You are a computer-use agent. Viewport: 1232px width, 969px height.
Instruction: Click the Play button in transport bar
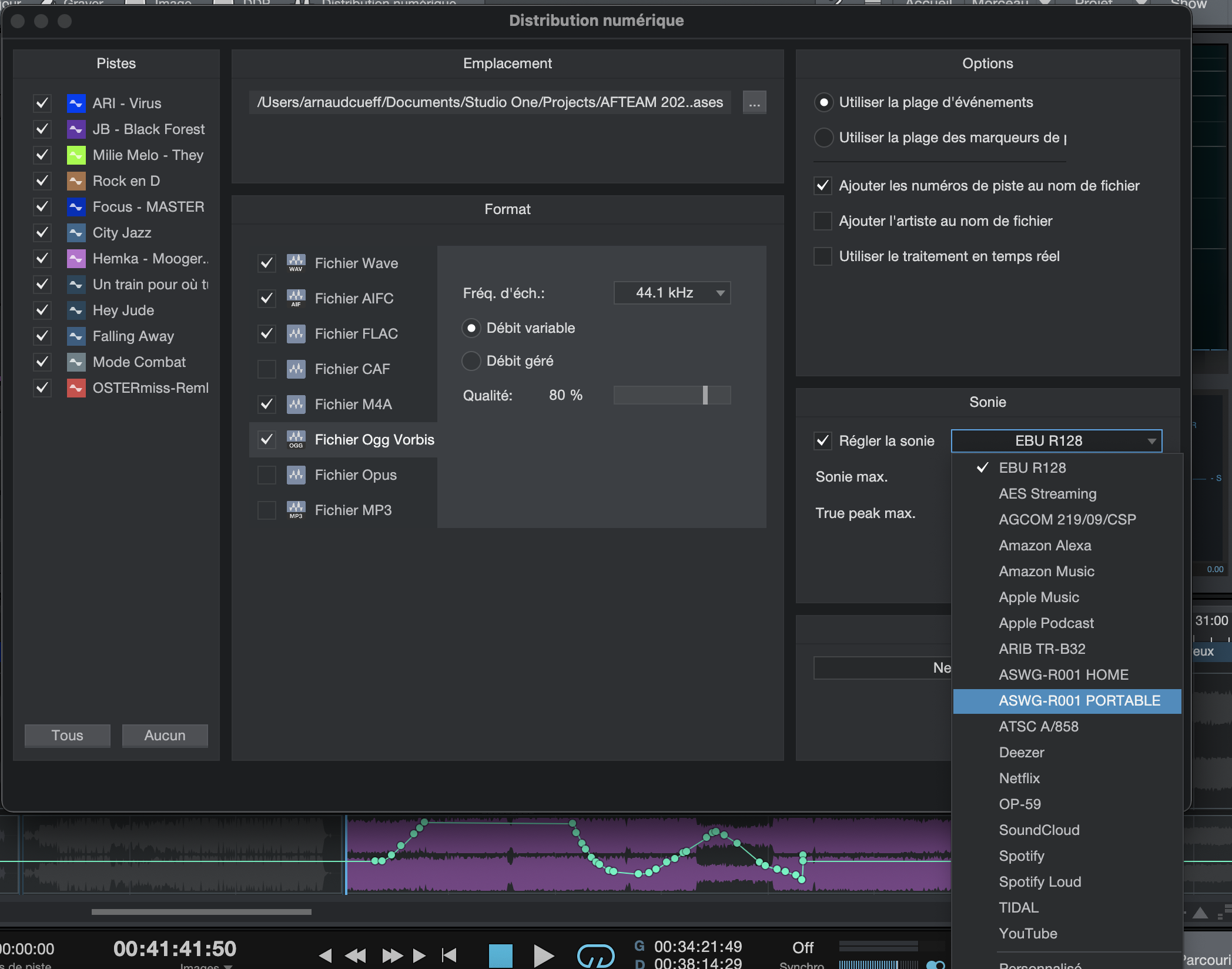click(x=543, y=955)
